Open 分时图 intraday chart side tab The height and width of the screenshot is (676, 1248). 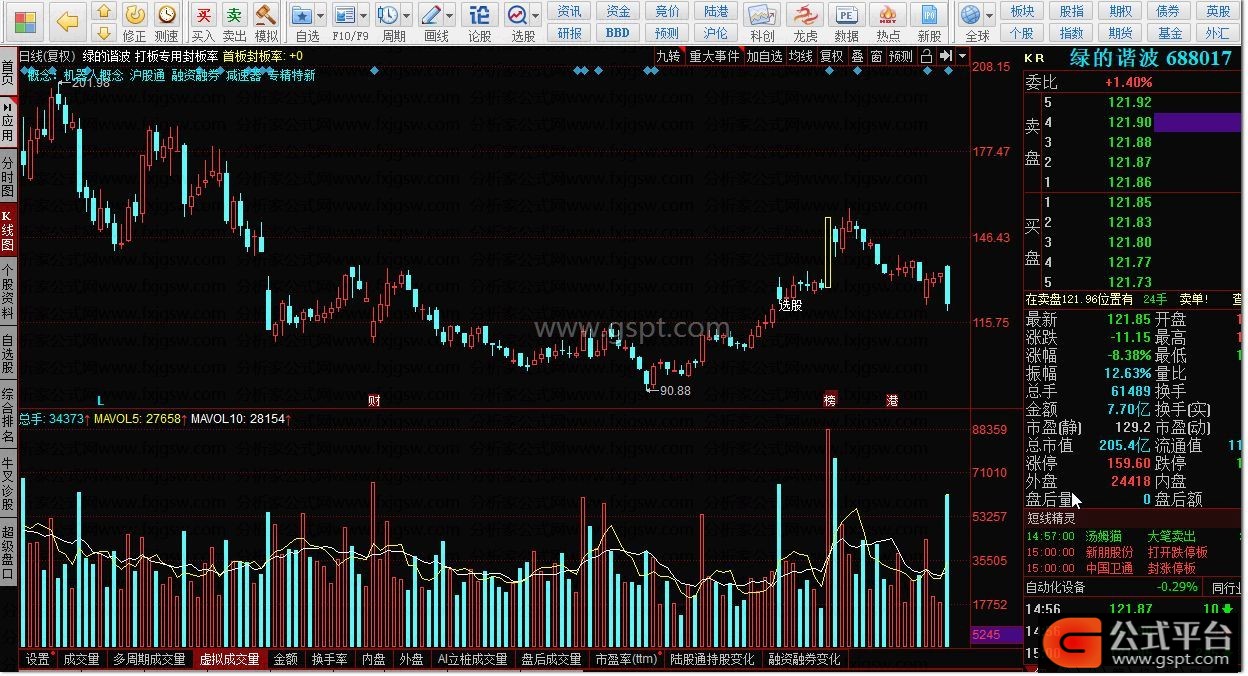point(8,177)
